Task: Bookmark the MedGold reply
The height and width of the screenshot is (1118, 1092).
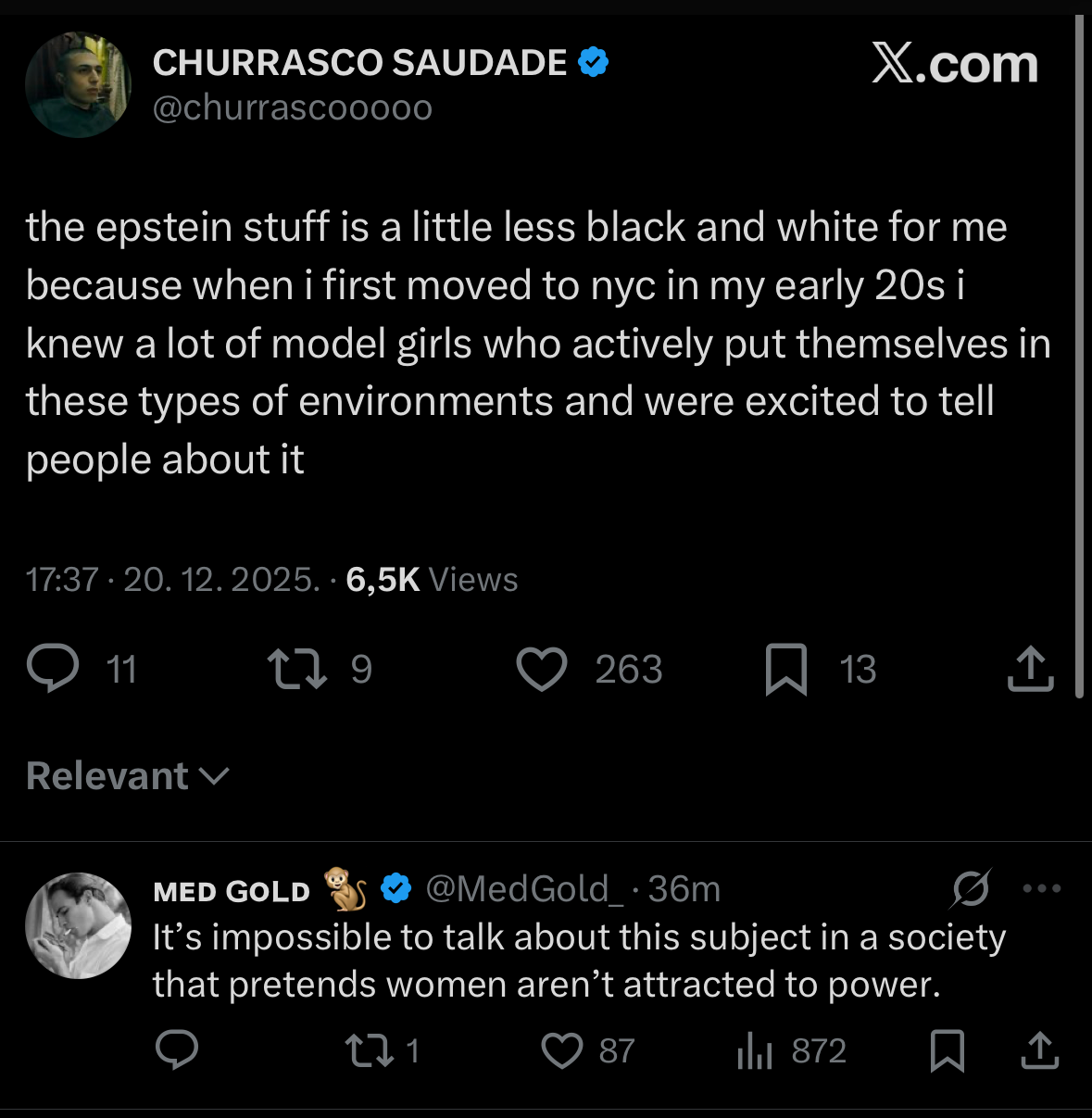Action: [x=947, y=1050]
